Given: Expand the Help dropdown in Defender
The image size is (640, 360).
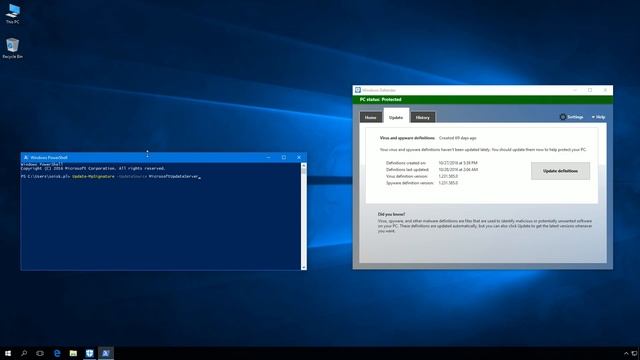Looking at the screenshot, I should [x=598, y=117].
